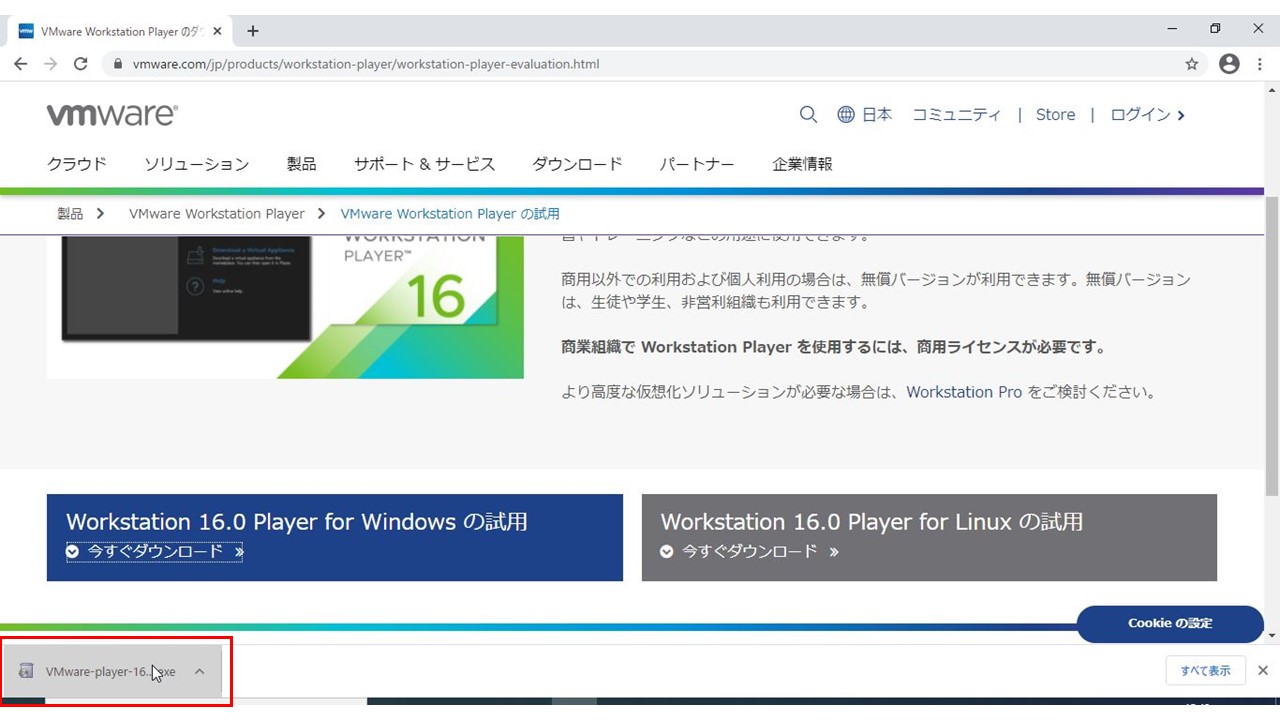The width and height of the screenshot is (1280, 720).
Task: Click 製品 in the breadcrumb
Action: [70, 214]
